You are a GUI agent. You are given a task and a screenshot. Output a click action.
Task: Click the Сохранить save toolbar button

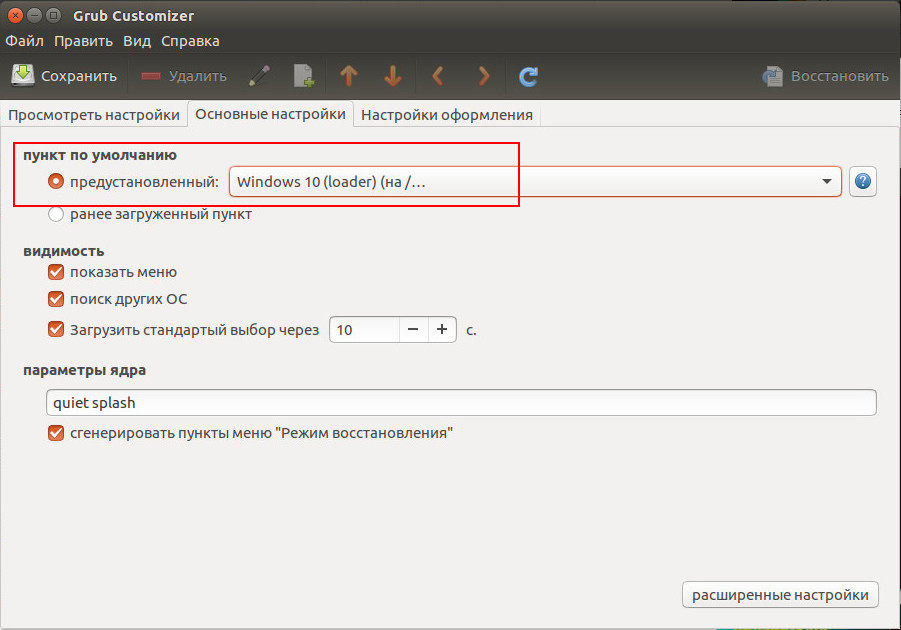64,76
